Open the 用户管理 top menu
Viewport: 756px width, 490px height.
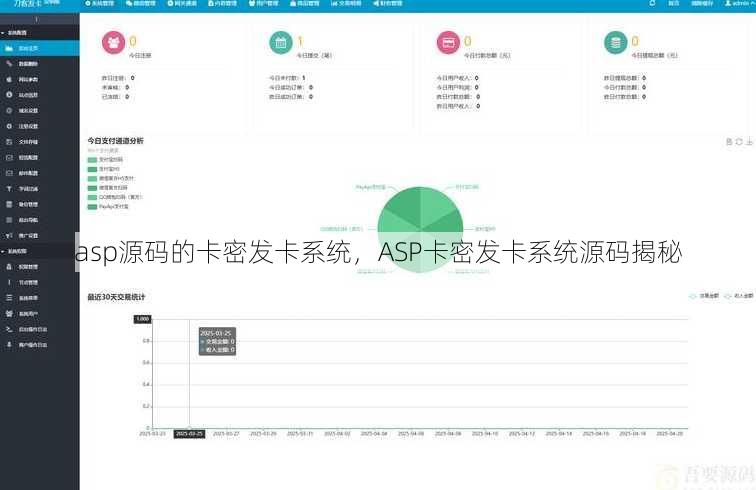tap(264, 3)
